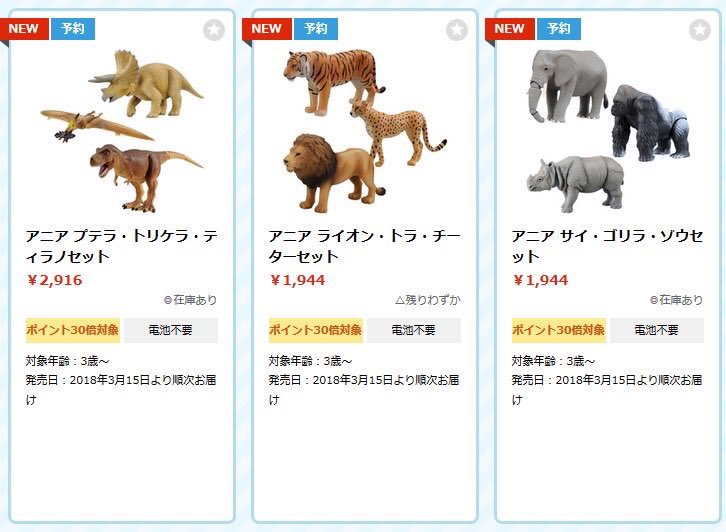Click NEW badge on big cats card
The height and width of the screenshot is (532, 726).
coord(267,29)
